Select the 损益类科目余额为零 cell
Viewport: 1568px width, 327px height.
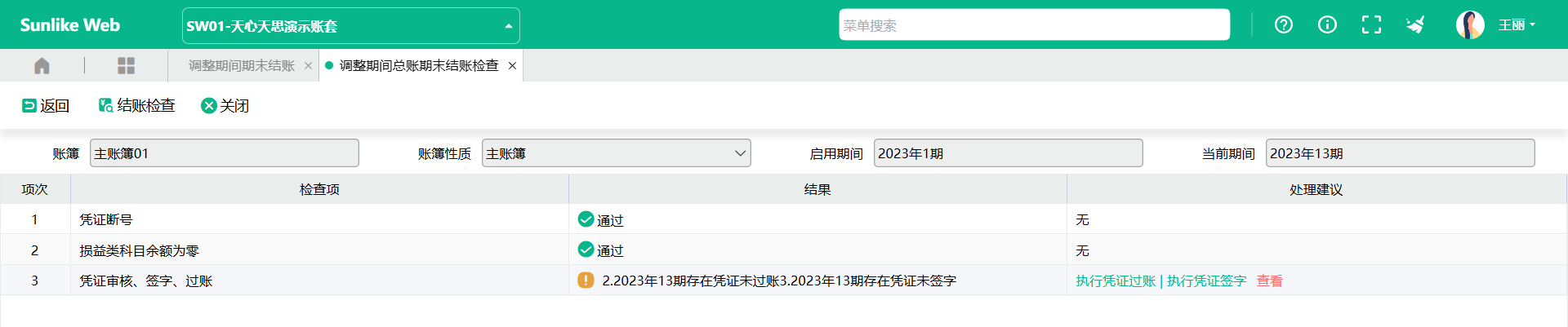coord(319,250)
